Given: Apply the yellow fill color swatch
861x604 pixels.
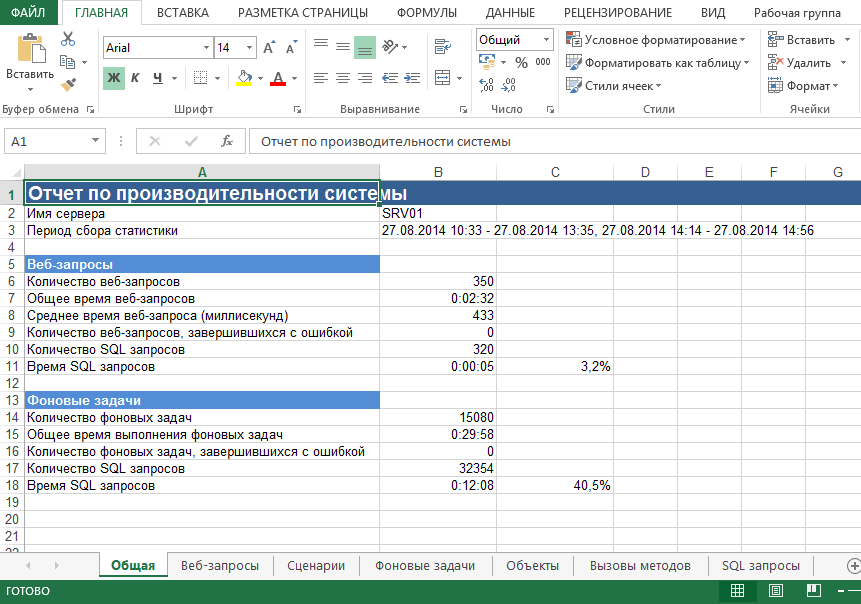Looking at the screenshot, I should [244, 78].
